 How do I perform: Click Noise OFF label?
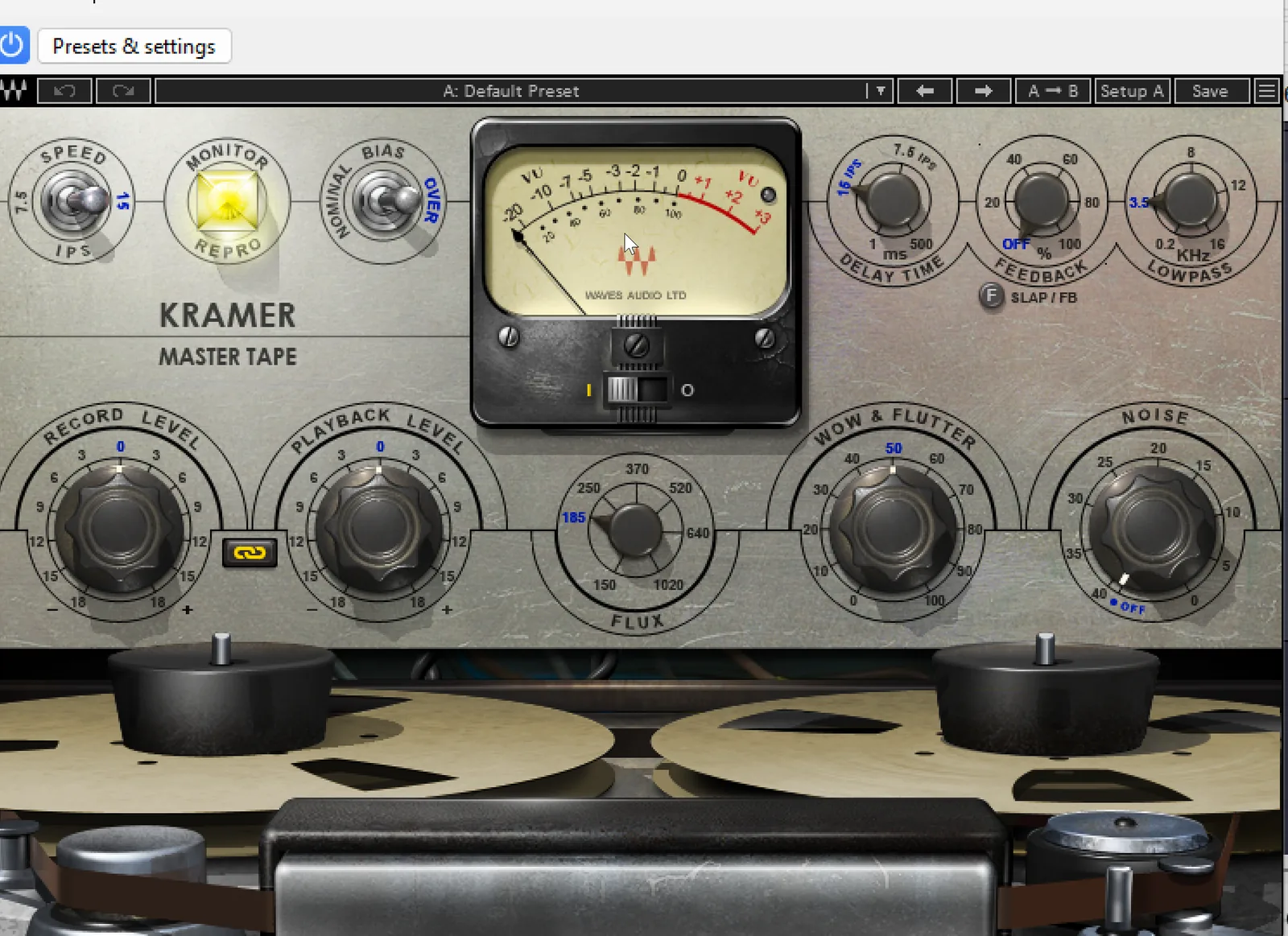[1133, 608]
